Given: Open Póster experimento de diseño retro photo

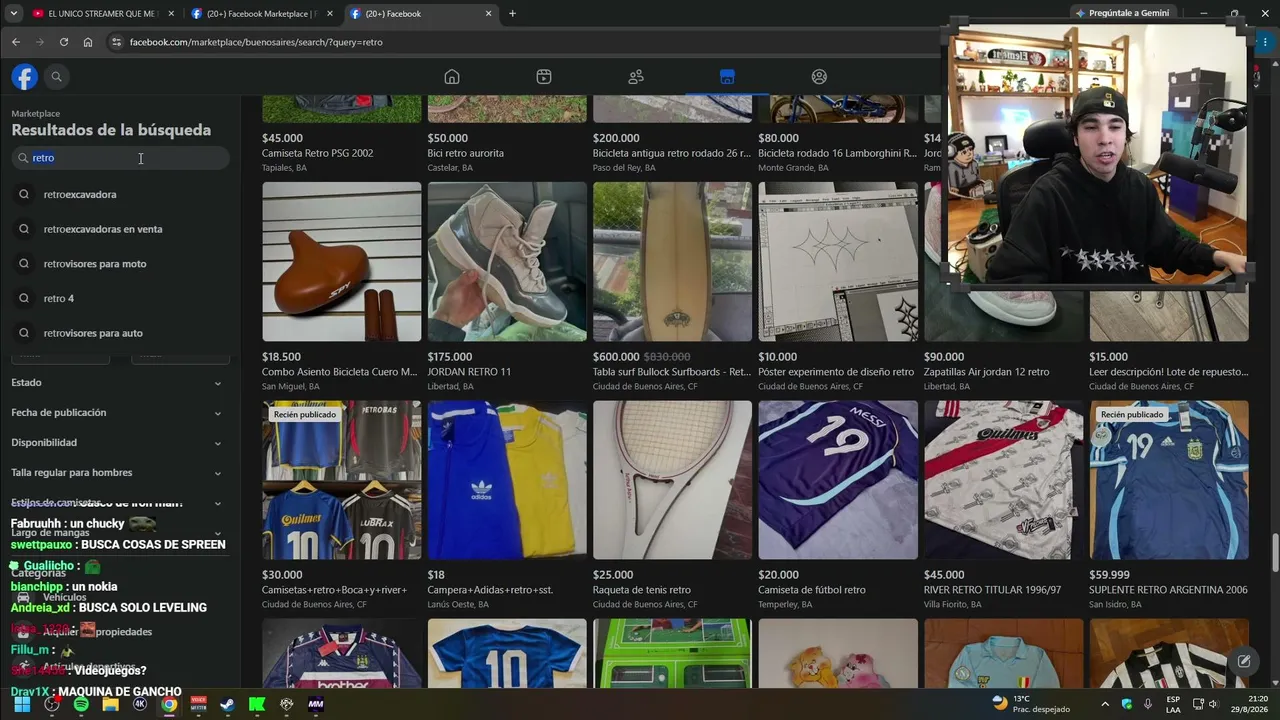Looking at the screenshot, I should (838, 262).
